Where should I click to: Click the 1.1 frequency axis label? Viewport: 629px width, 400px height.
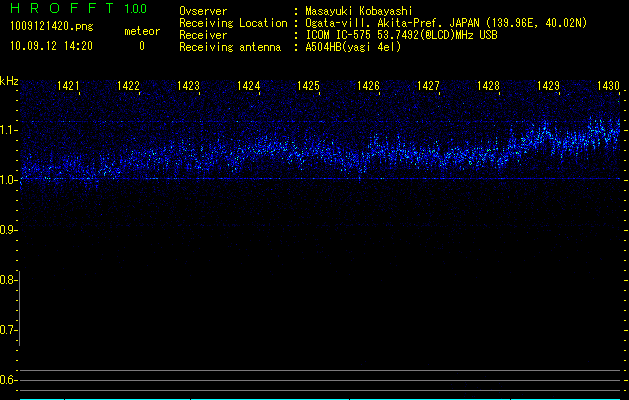(x=9, y=130)
